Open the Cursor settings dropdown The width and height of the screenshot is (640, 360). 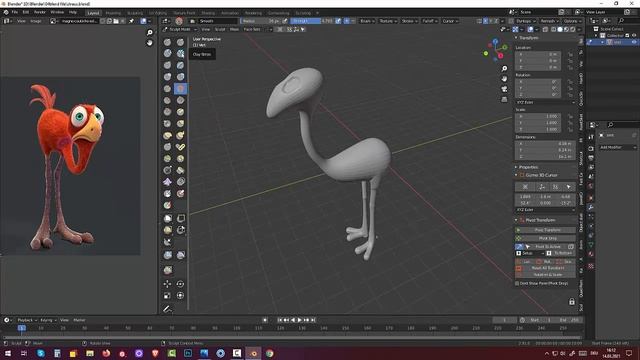pos(450,21)
